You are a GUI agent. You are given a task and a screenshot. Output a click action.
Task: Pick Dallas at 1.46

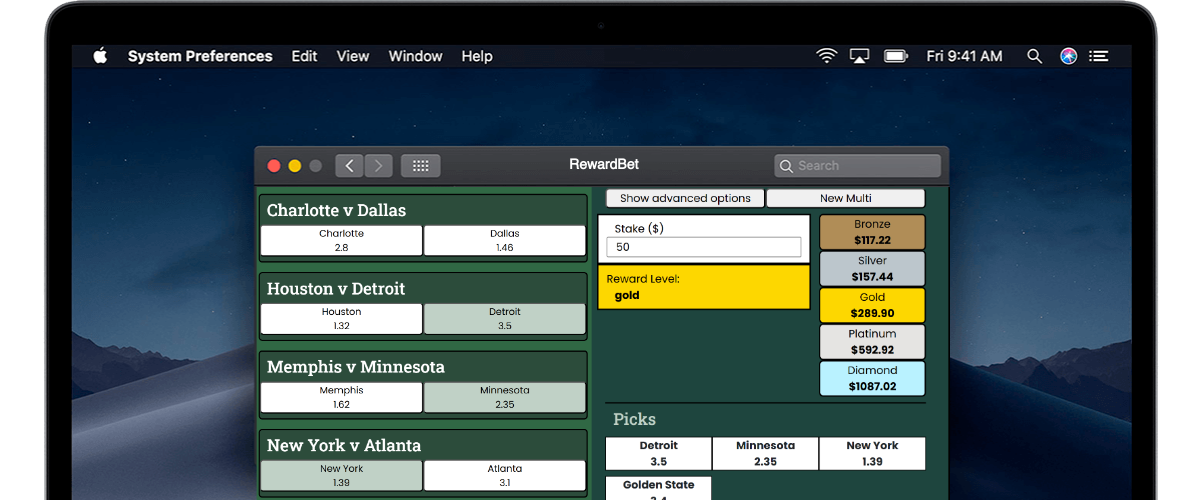coord(505,240)
